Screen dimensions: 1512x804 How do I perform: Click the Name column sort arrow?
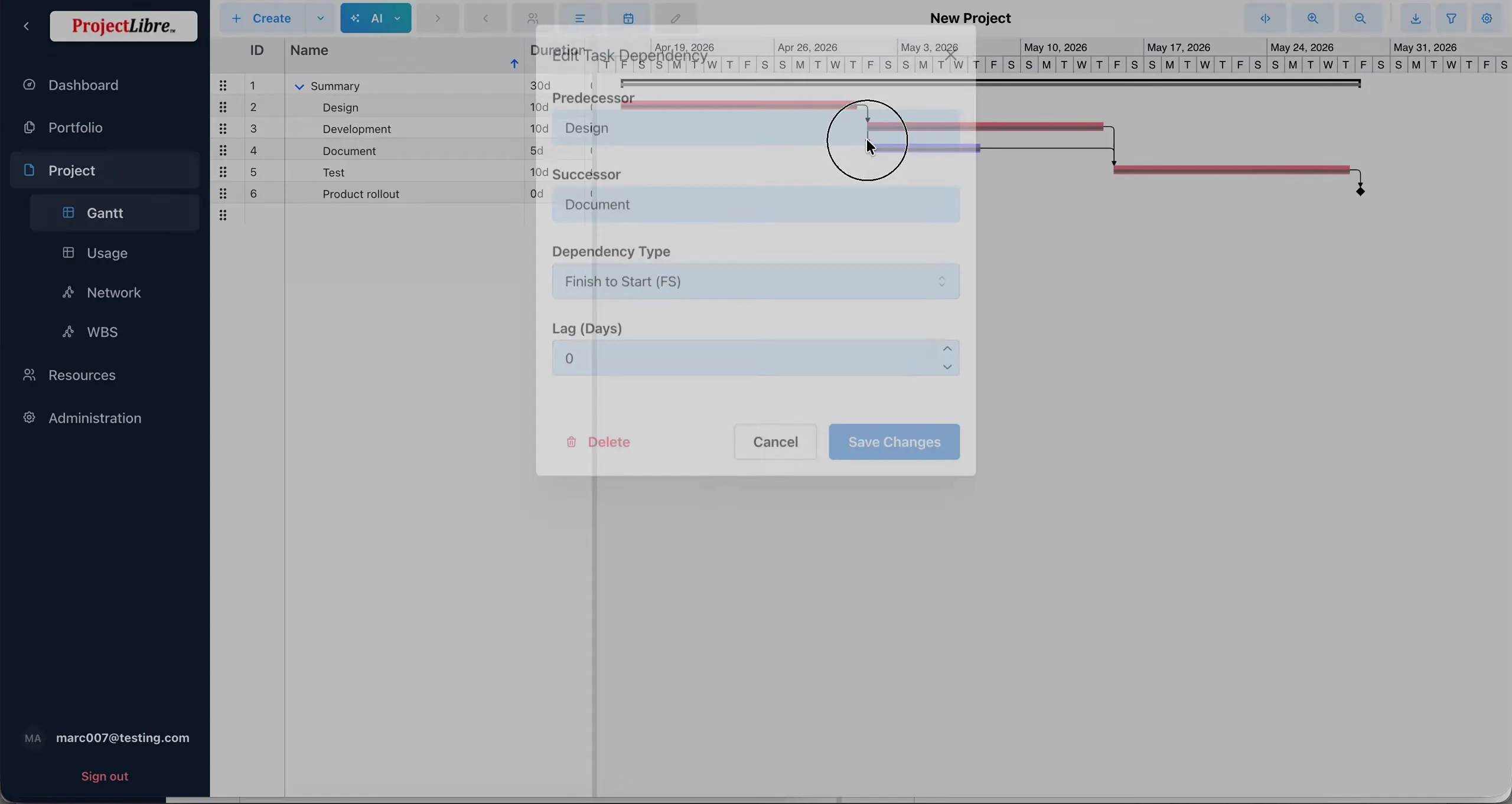[x=514, y=64]
